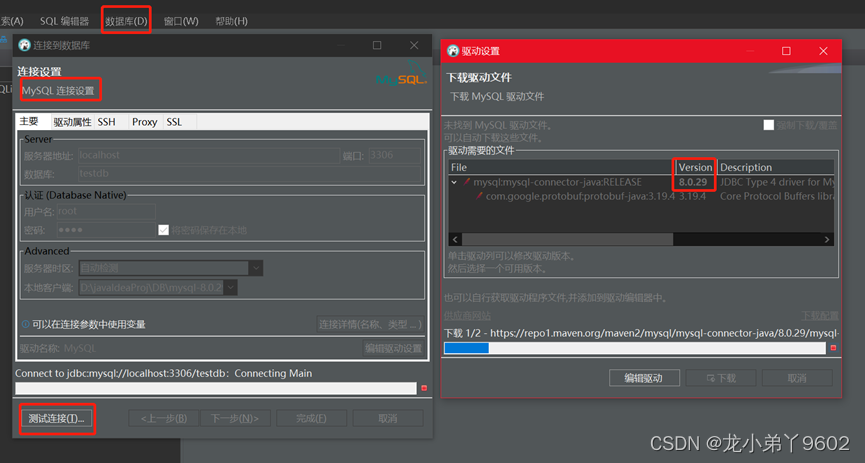Click the MySQL logo in the connection dialog

pos(402,74)
